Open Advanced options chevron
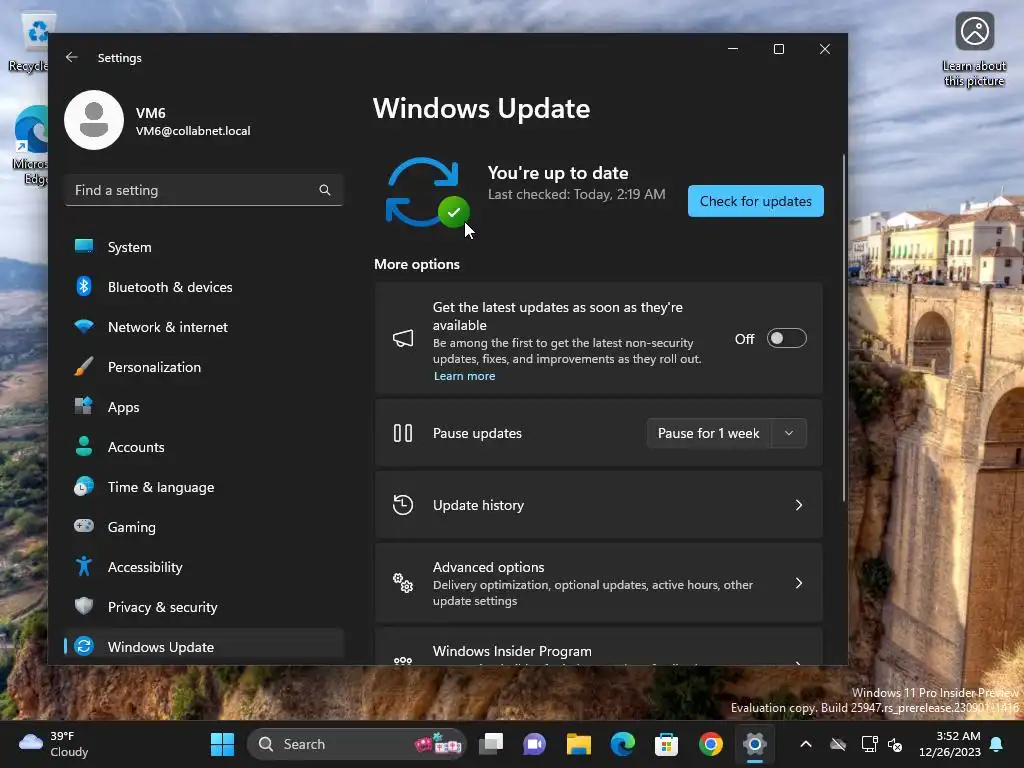 [x=799, y=583]
